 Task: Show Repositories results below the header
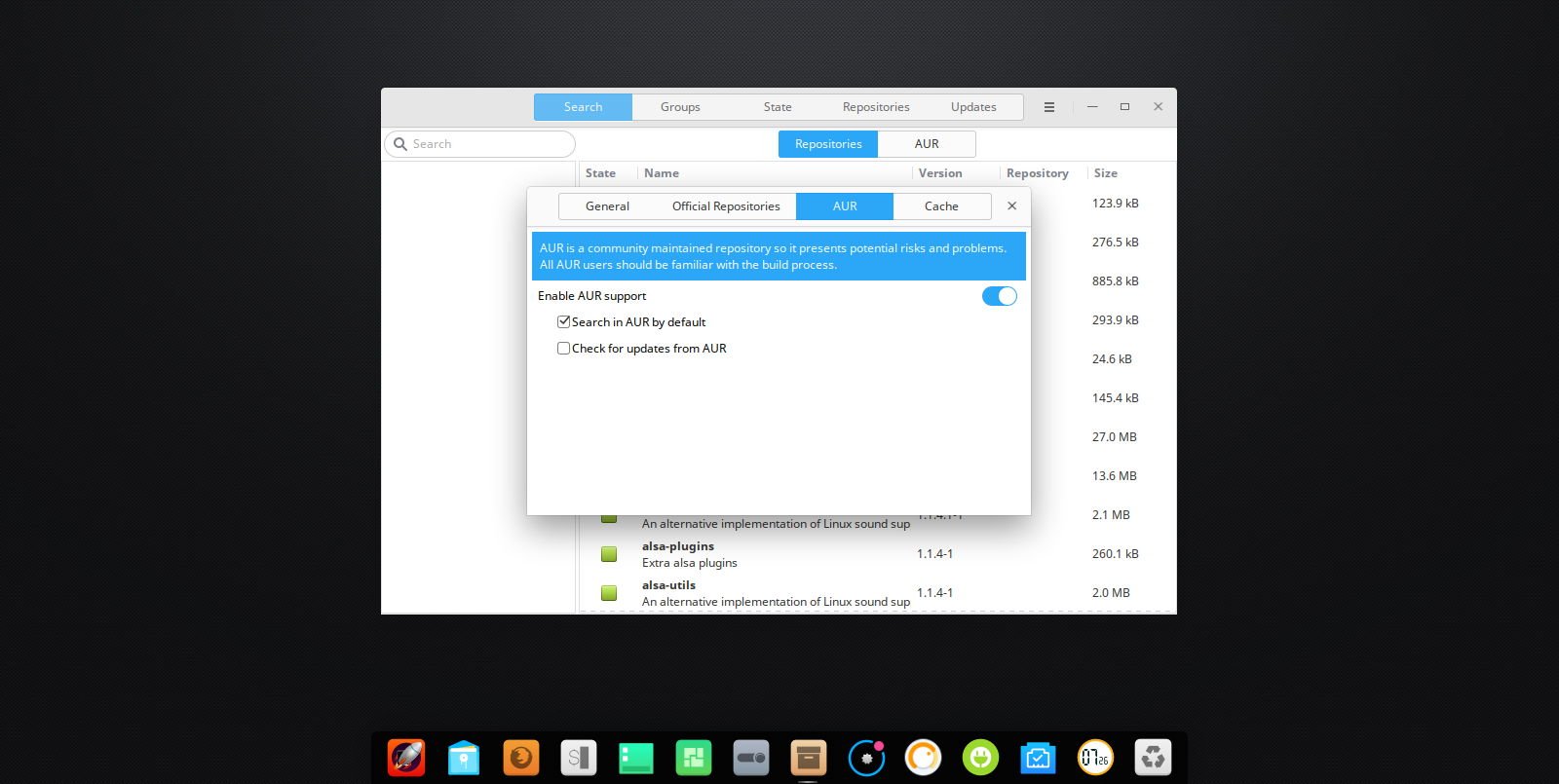pyautogui.click(x=828, y=144)
